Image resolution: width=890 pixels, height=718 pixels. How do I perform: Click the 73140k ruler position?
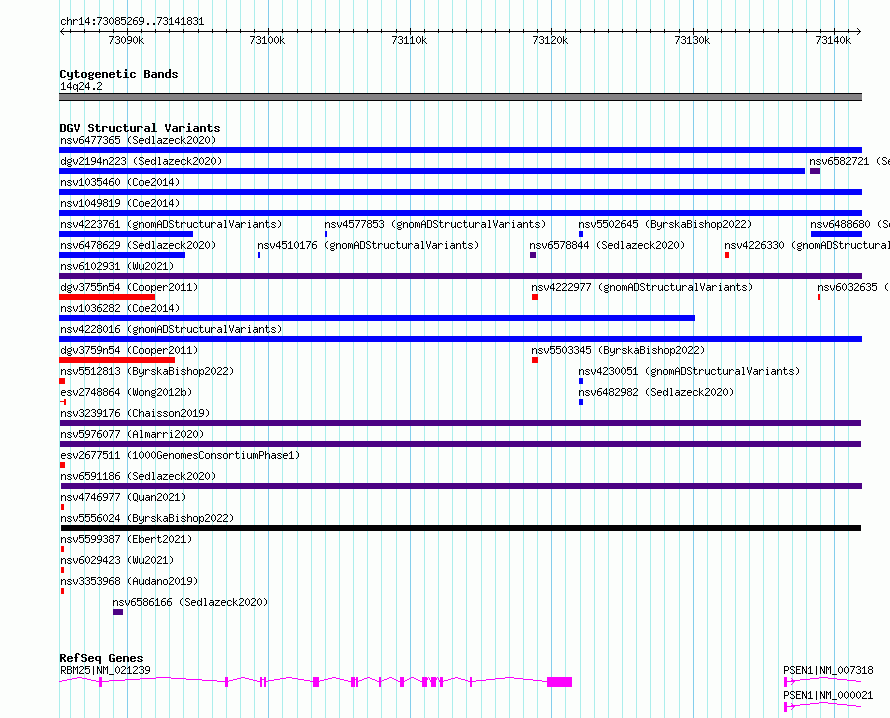(x=833, y=40)
